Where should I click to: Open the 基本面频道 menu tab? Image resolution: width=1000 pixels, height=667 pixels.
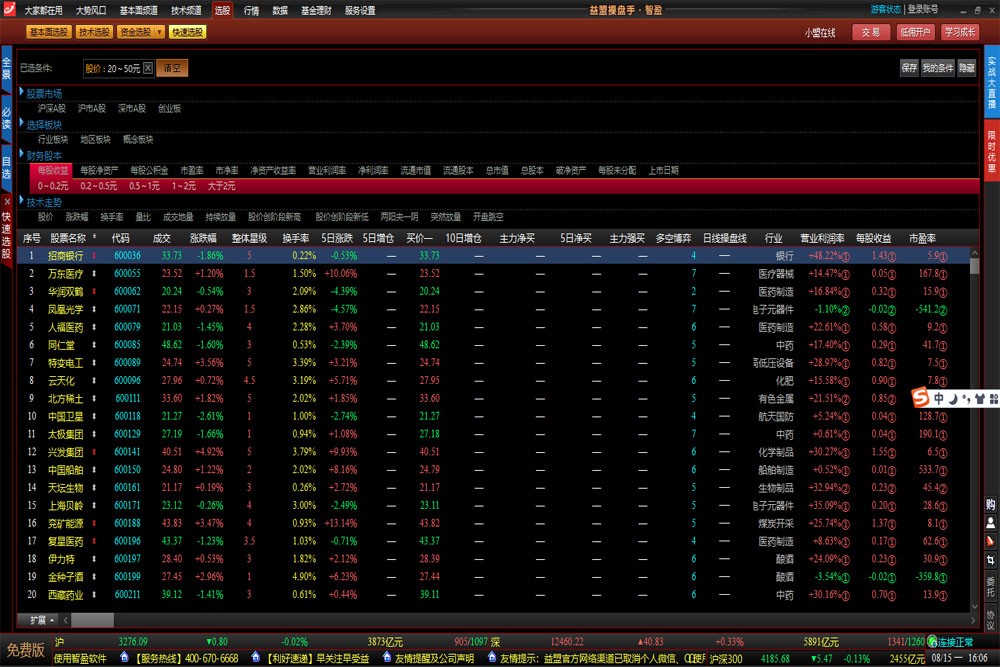(x=138, y=10)
